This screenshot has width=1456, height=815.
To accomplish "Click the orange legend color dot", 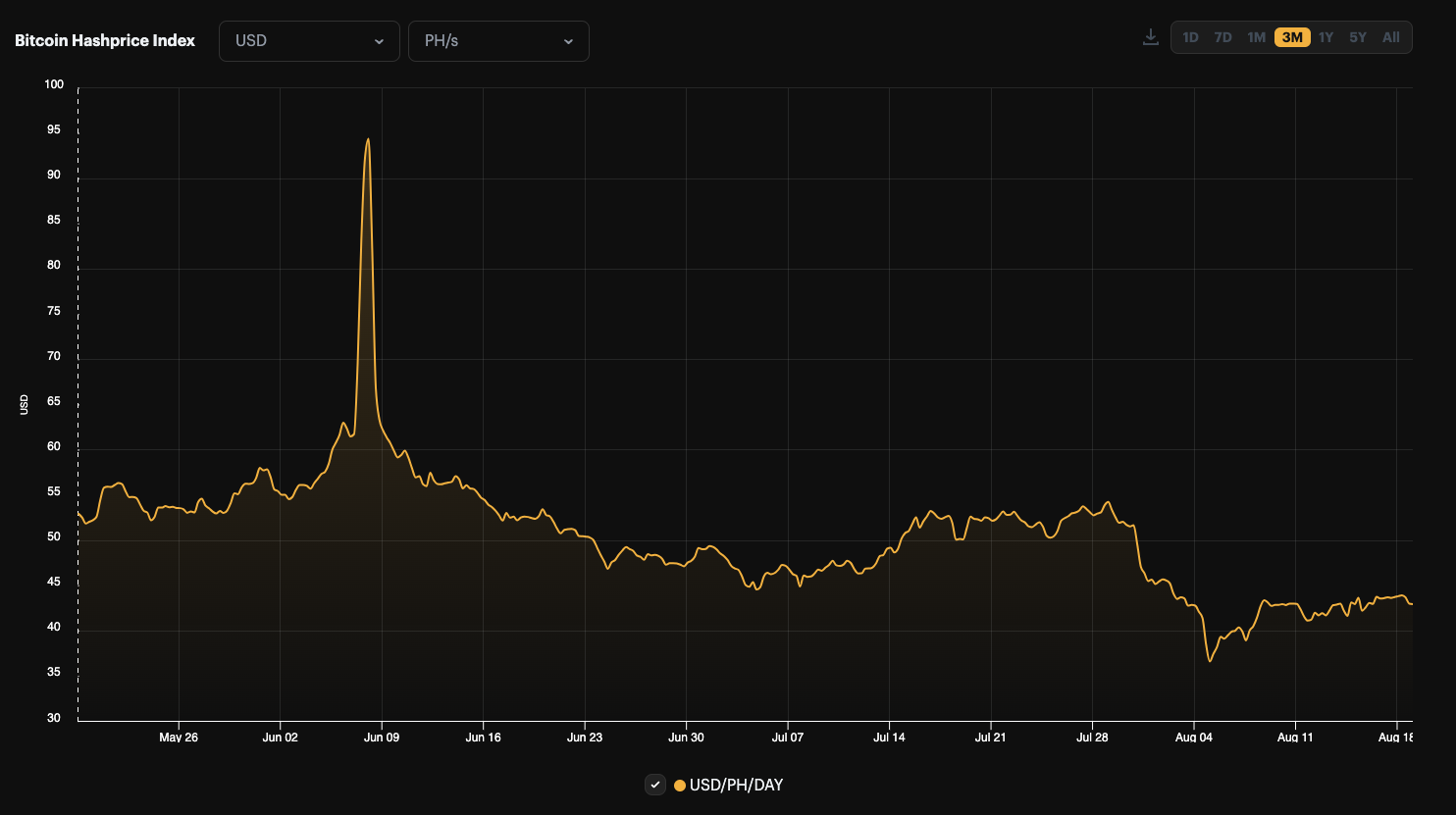I will click(x=680, y=786).
